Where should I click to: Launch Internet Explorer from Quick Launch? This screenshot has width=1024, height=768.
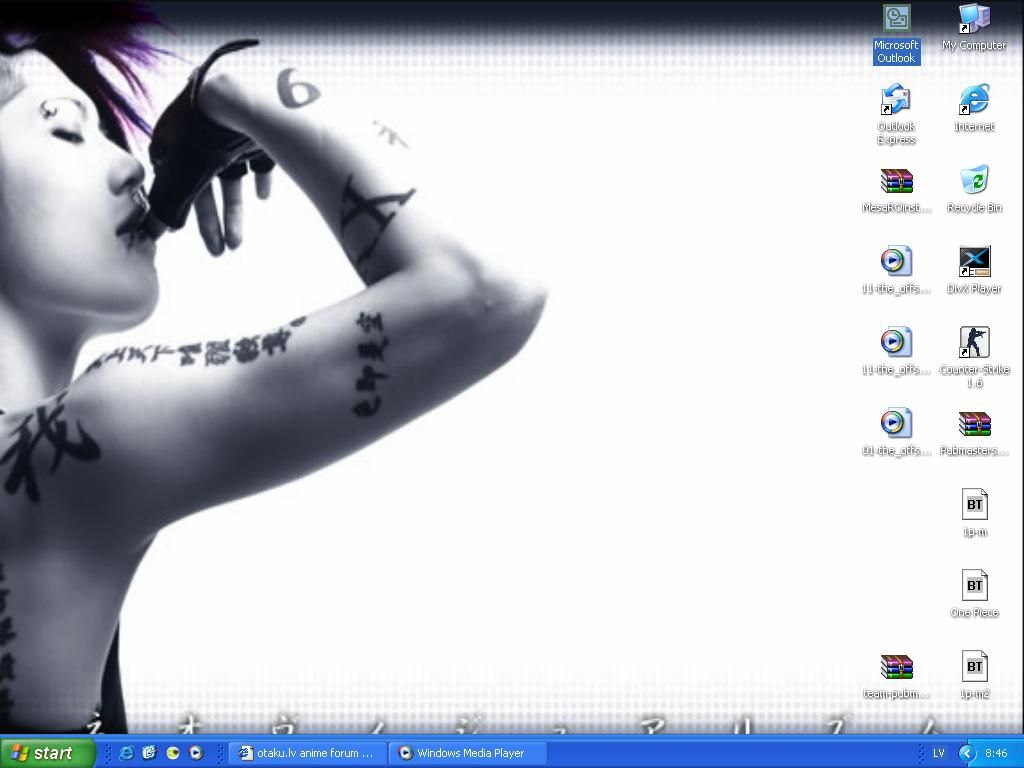(x=126, y=753)
